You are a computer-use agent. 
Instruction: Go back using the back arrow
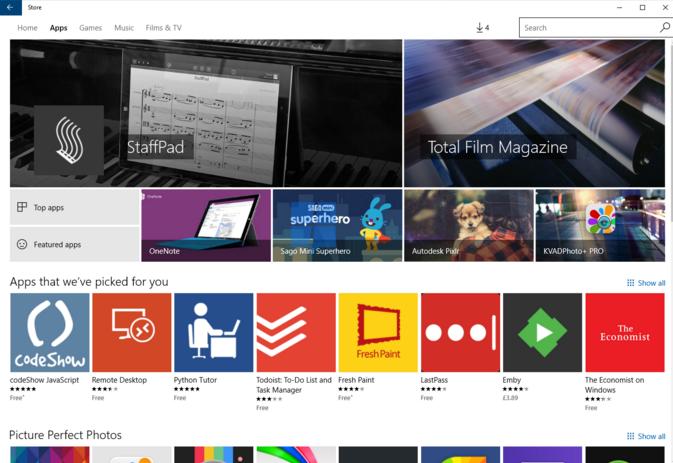coord(10,7)
